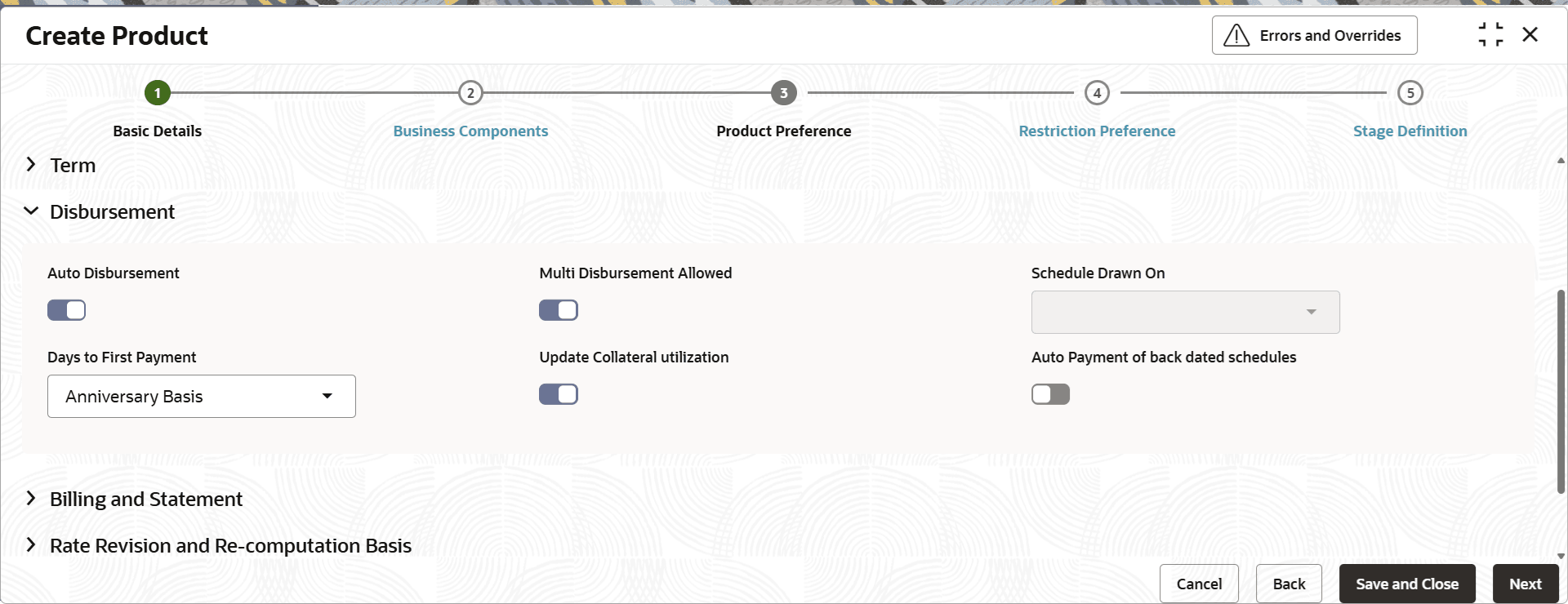Go to the Business Components step
1568x604 pixels.
(470, 131)
